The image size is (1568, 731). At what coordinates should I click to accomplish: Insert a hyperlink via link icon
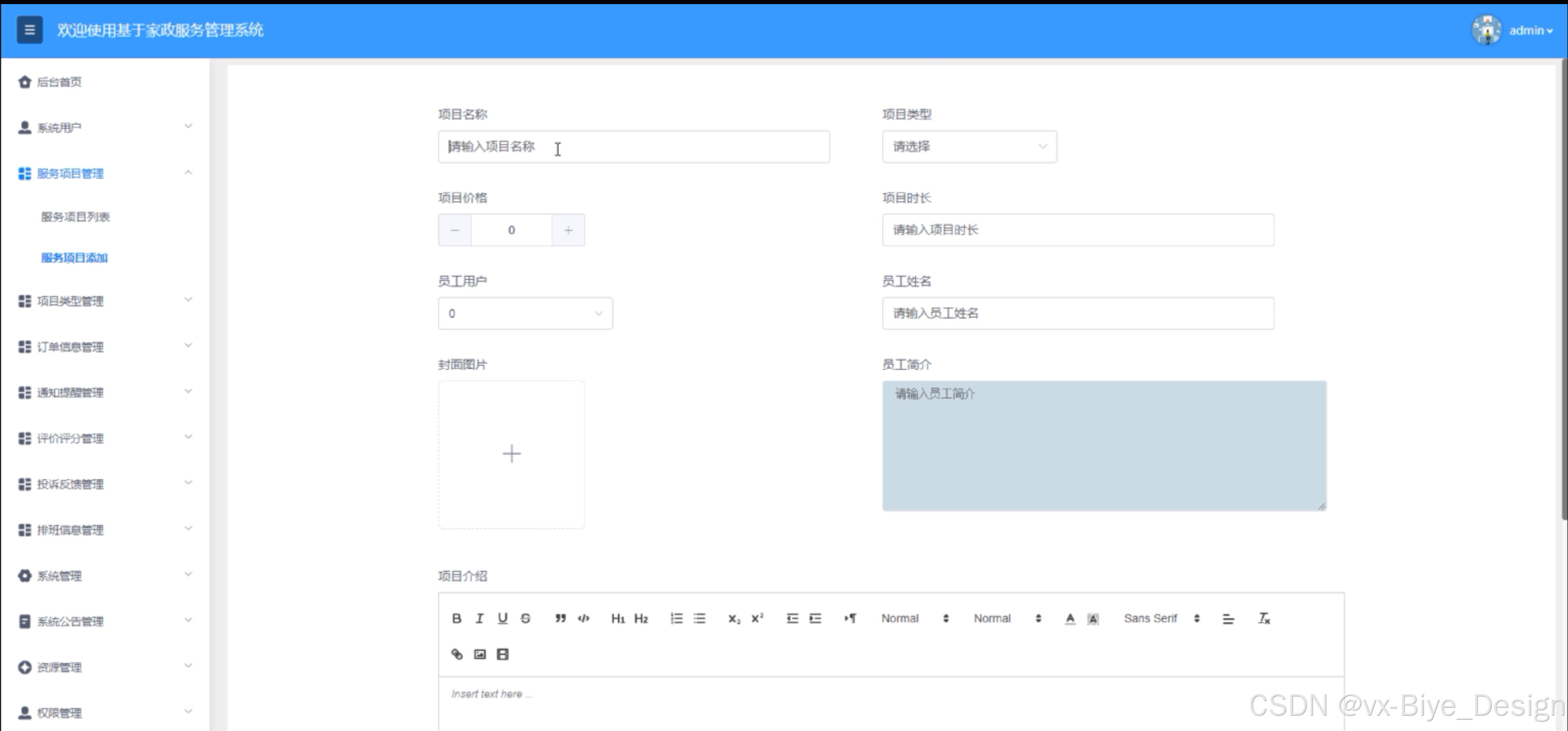pyautogui.click(x=456, y=654)
